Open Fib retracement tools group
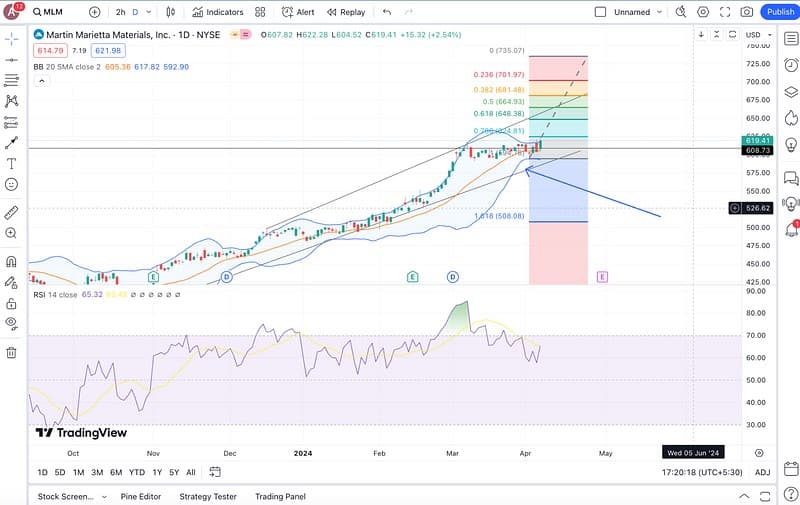The image size is (800, 505). pos(11,80)
